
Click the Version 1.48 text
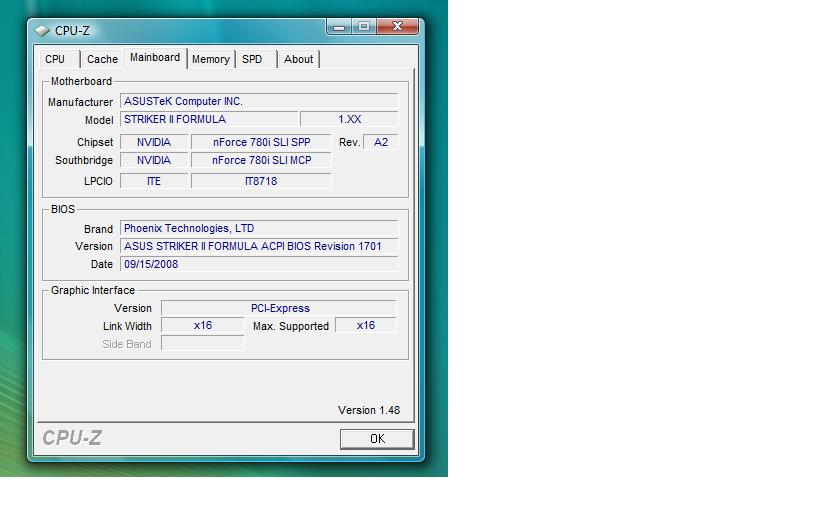click(369, 410)
